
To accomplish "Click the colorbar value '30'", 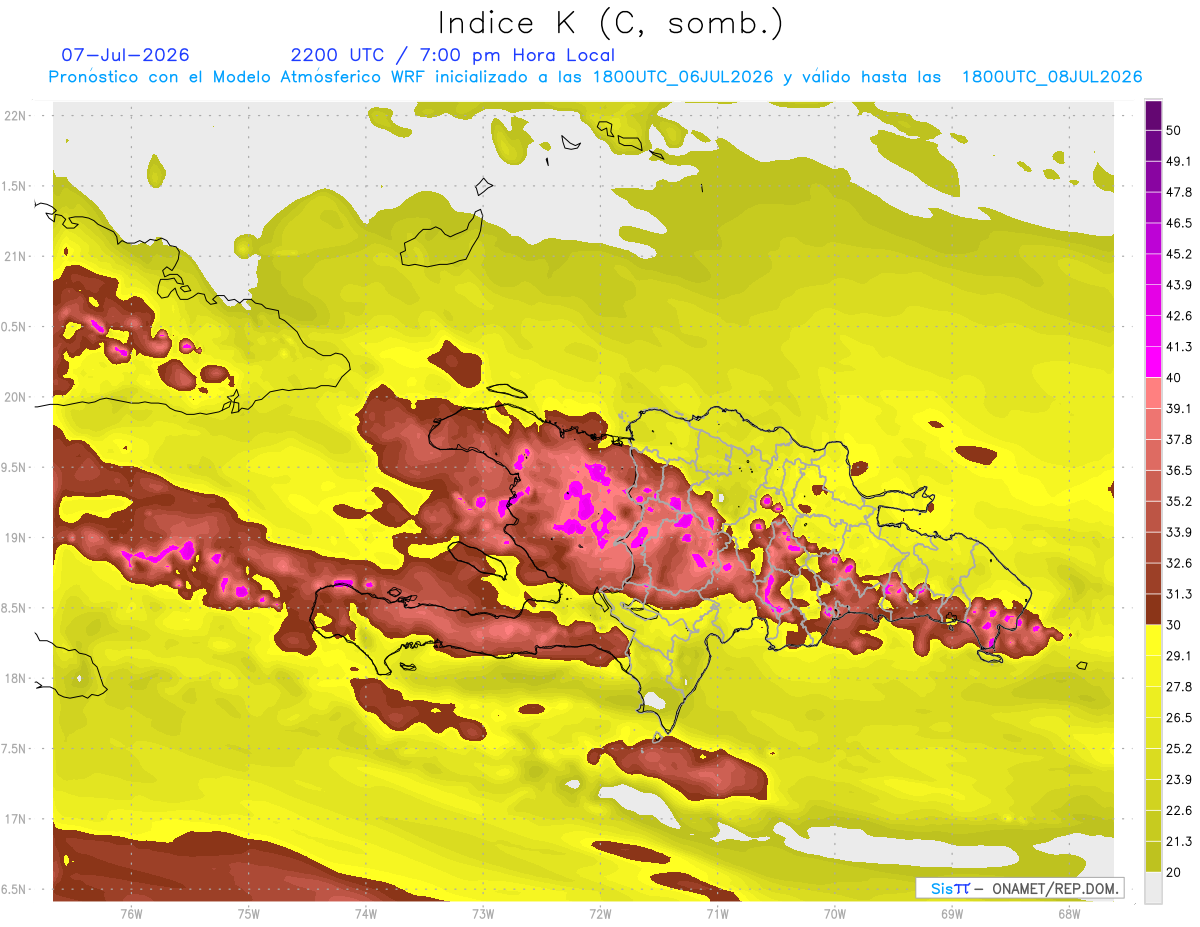I will click(1174, 625).
